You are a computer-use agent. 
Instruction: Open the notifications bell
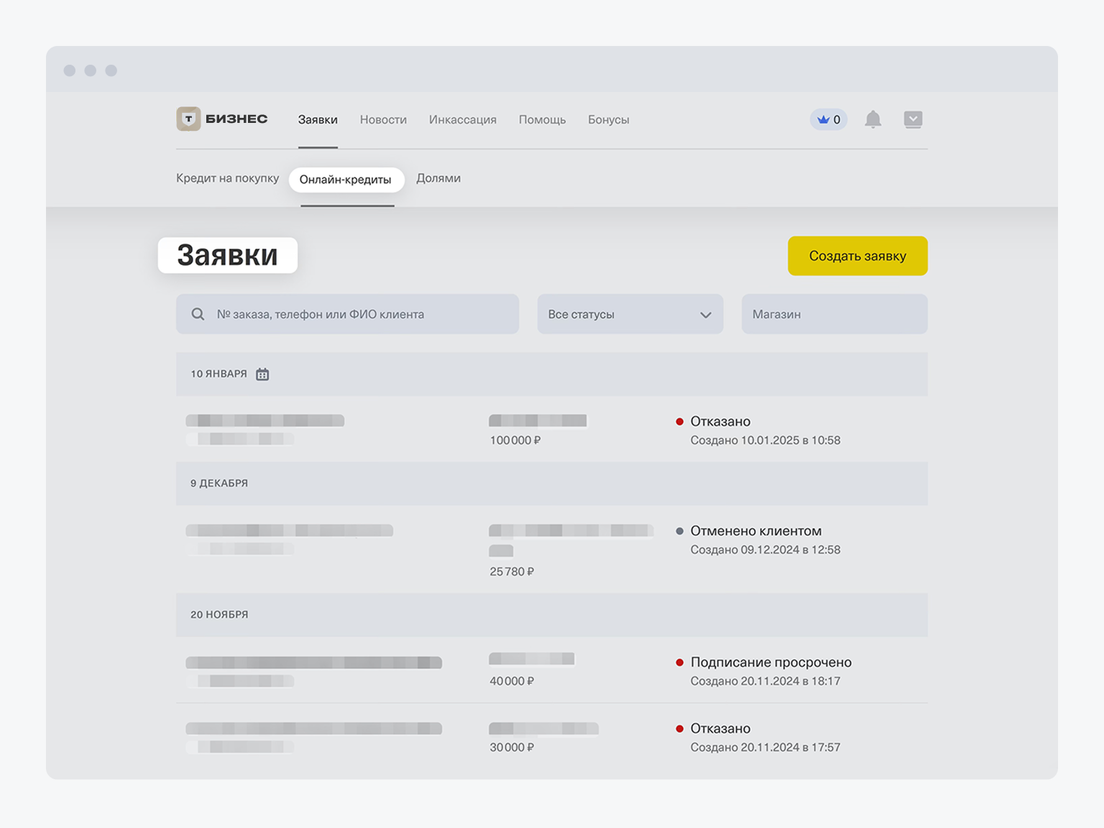tap(873, 120)
